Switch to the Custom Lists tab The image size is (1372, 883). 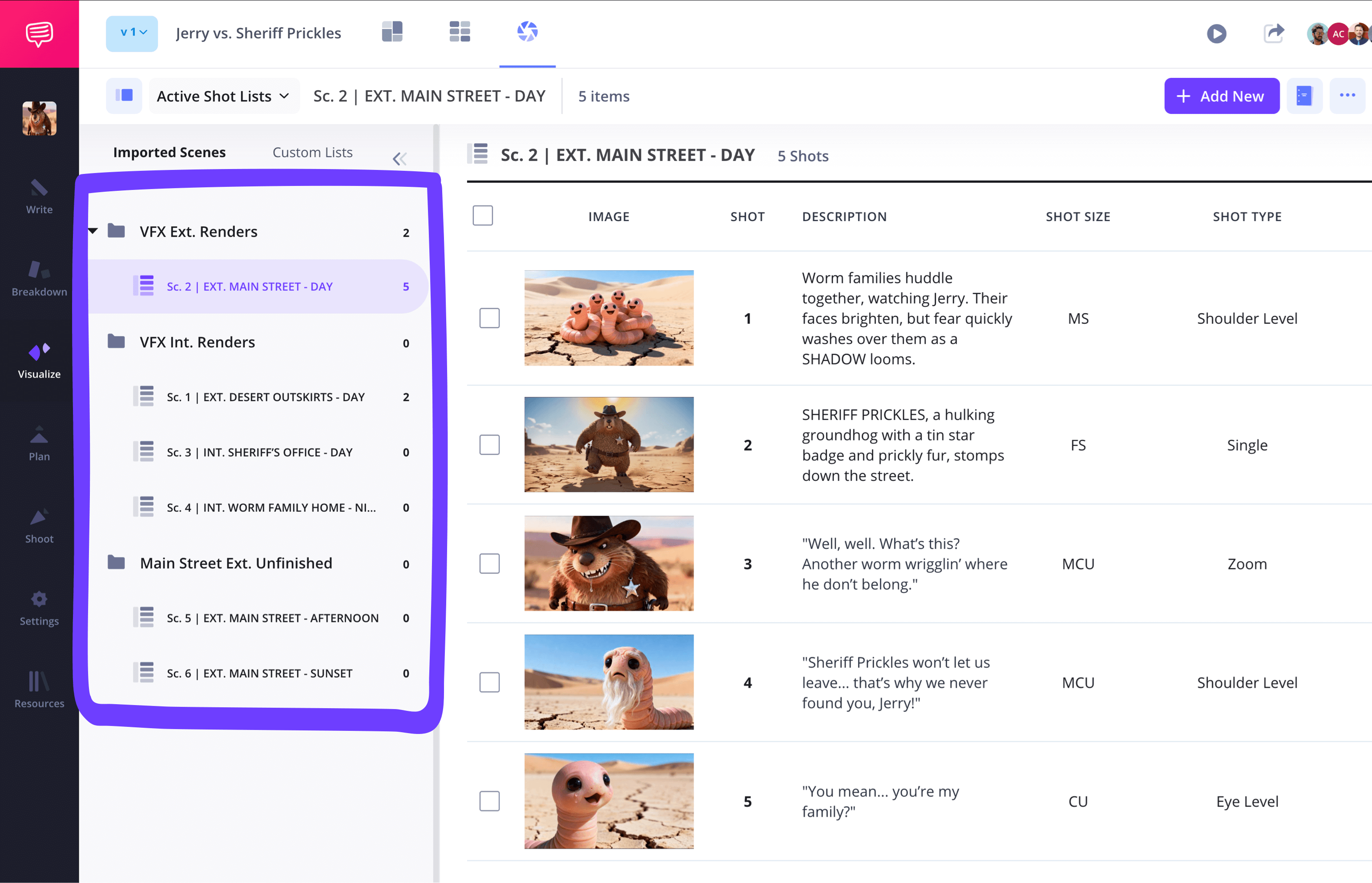coord(312,153)
